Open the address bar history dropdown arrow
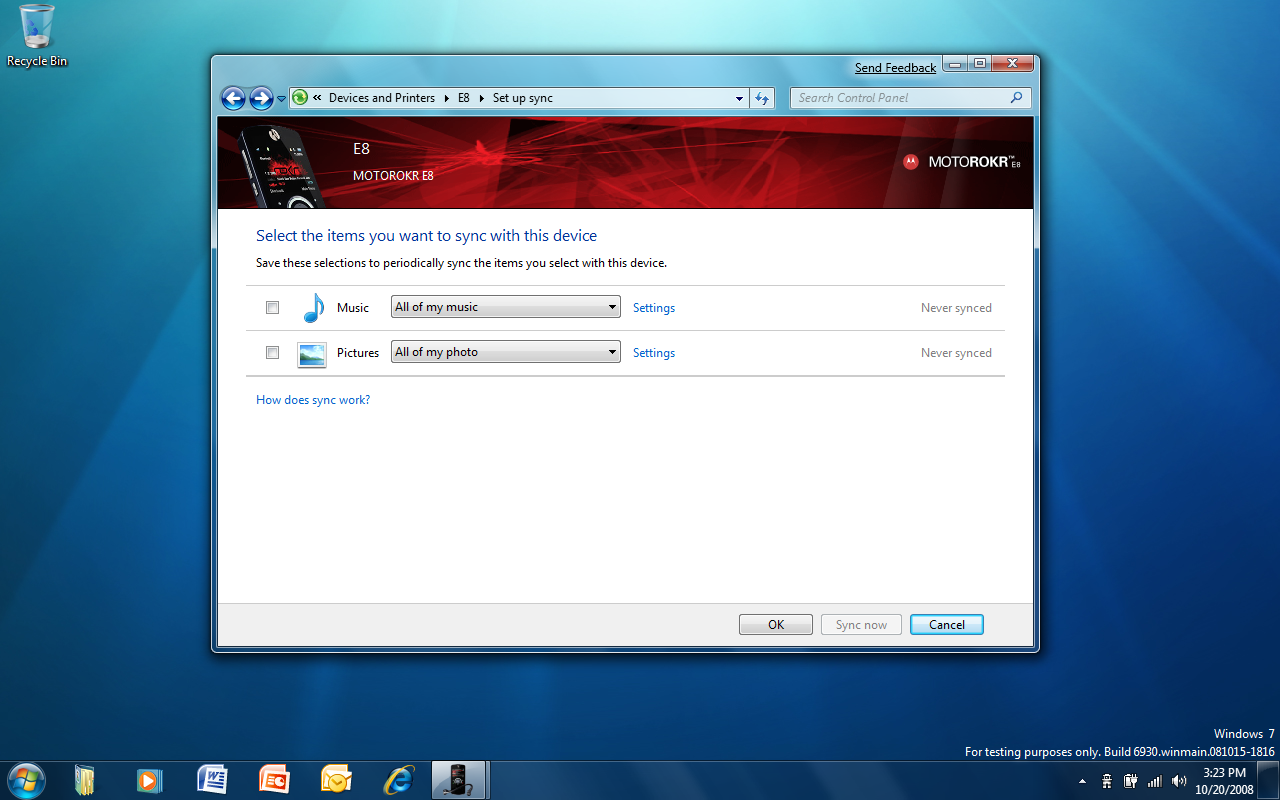The image size is (1280, 800). click(740, 98)
